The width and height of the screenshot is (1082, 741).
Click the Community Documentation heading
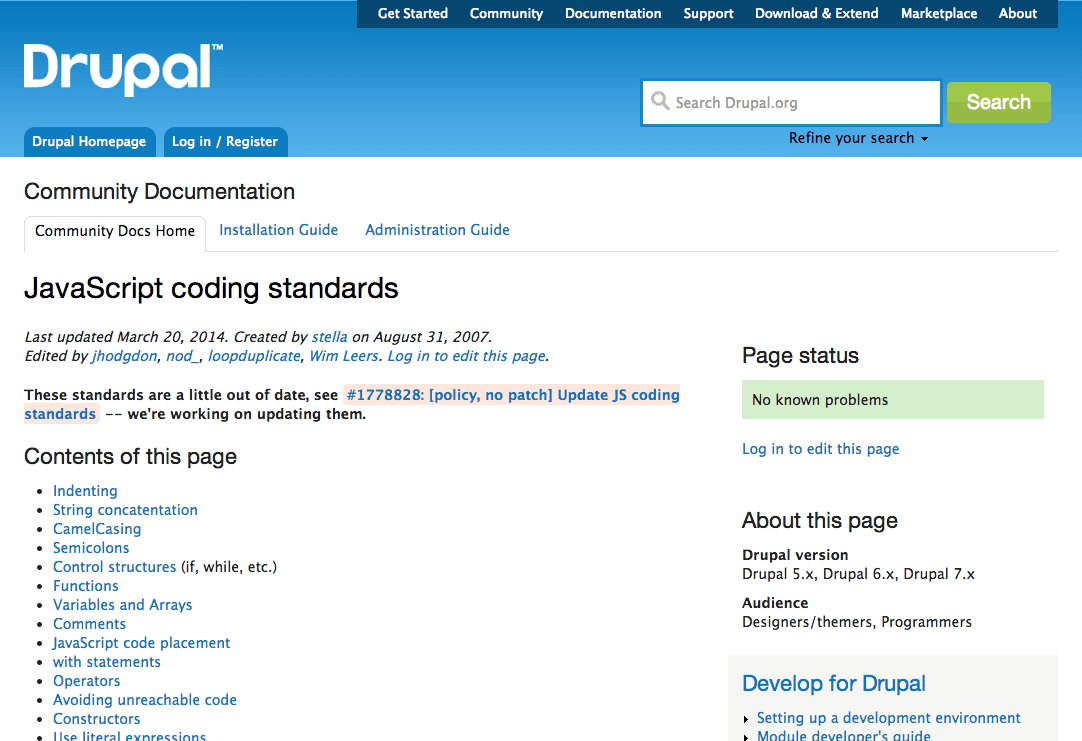click(159, 191)
